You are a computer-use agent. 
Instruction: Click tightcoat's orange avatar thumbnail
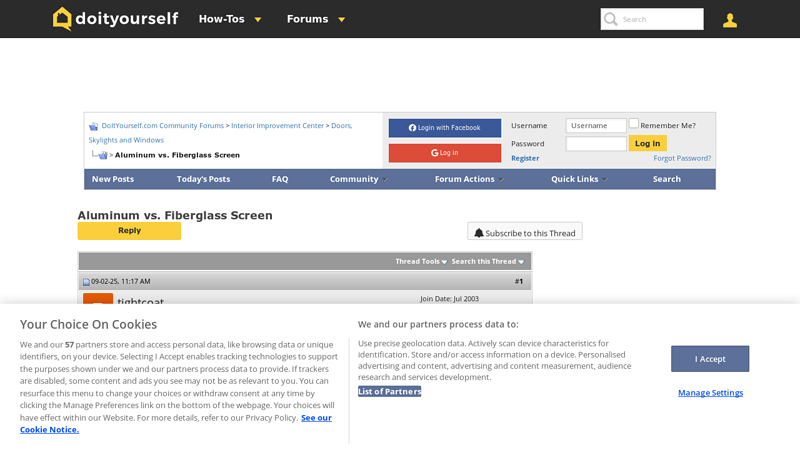(x=98, y=300)
